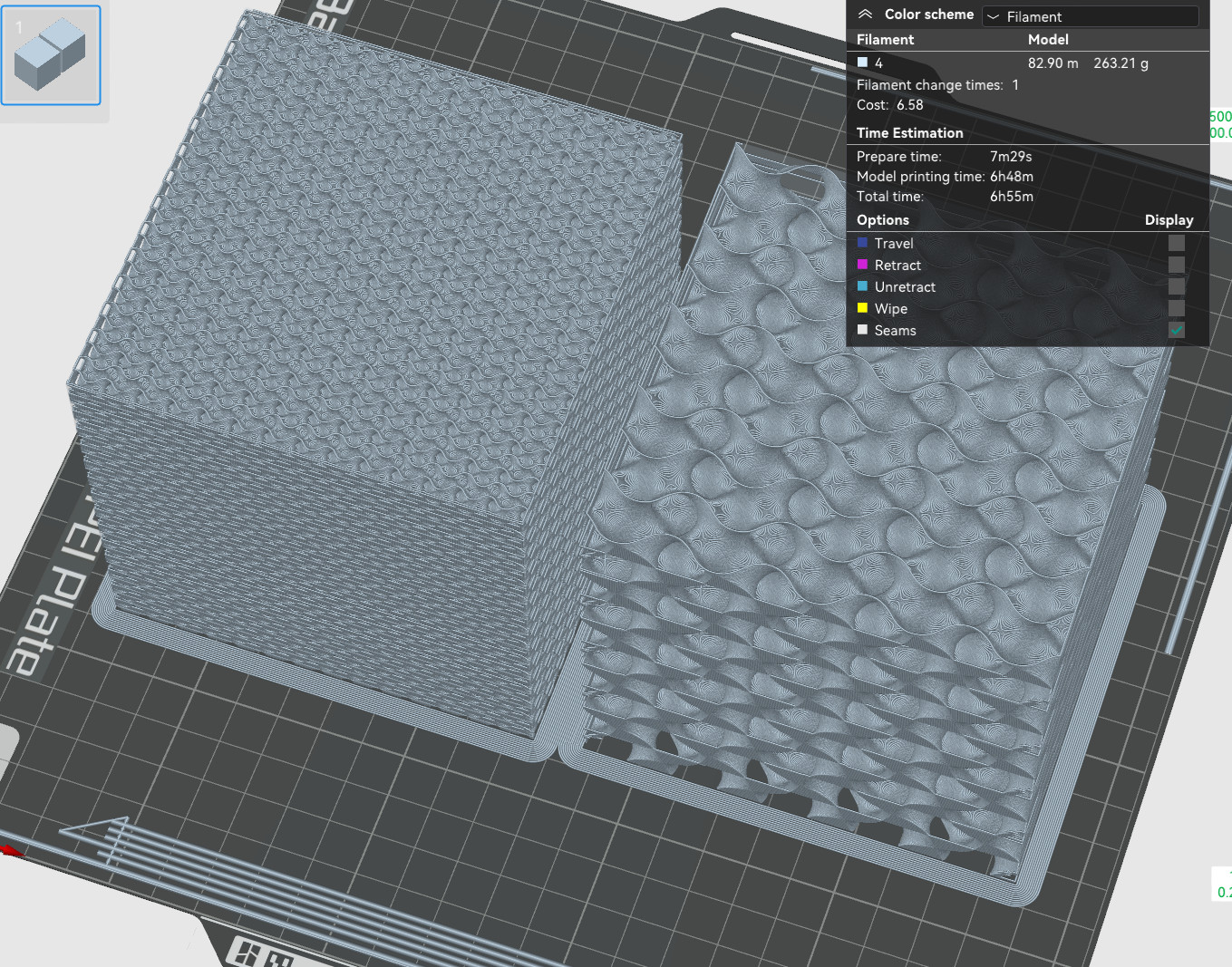1232x967 pixels.
Task: Toggle Retract display checkbox
Action: [1177, 265]
